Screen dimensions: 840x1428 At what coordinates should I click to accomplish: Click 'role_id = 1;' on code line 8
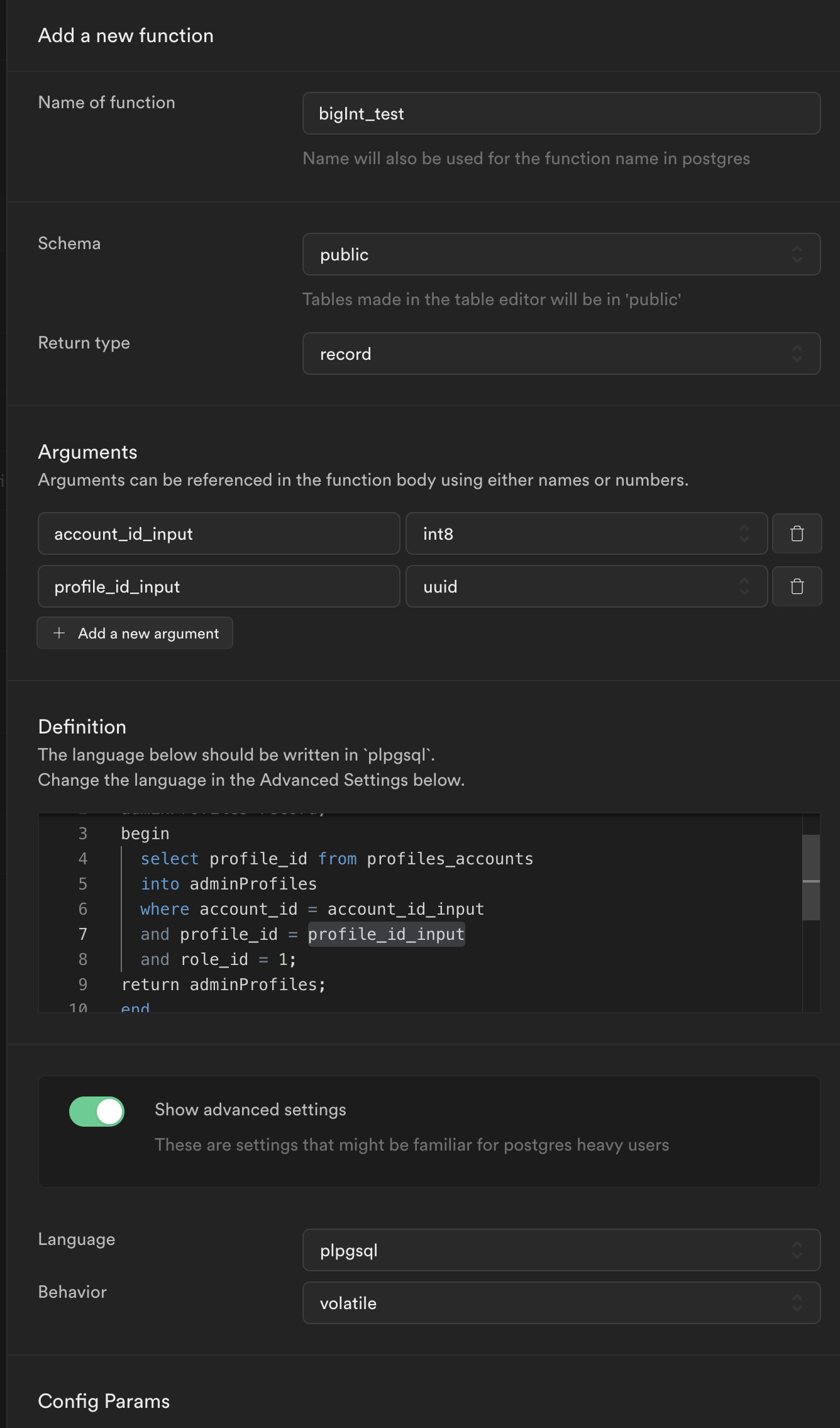[x=238, y=959]
